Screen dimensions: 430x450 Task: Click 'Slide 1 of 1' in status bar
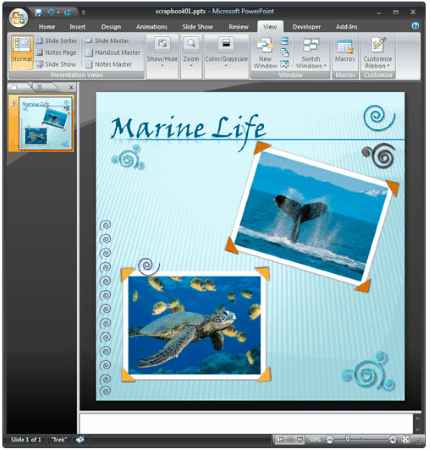coord(26,439)
